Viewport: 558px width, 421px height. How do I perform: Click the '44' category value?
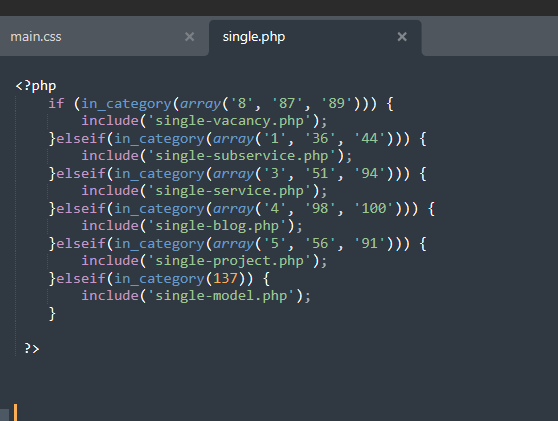click(x=370, y=138)
